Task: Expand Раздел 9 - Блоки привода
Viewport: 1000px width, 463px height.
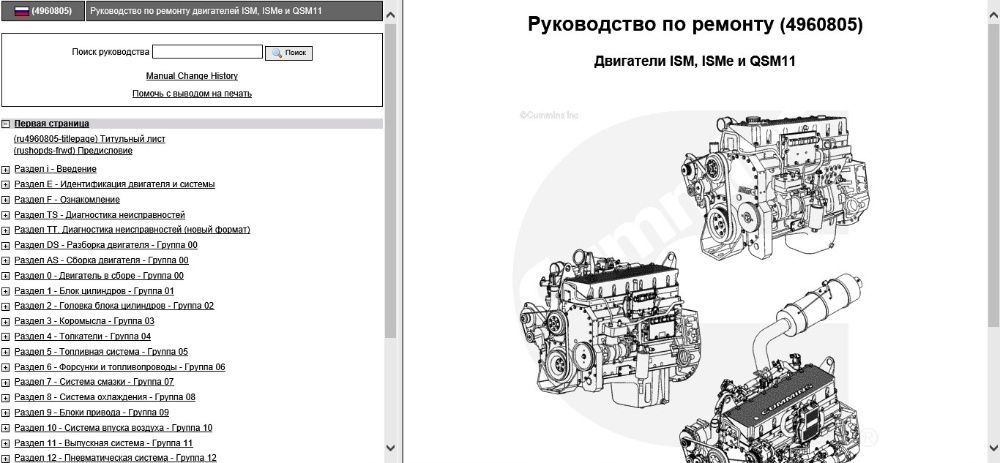Action: pos(6,413)
